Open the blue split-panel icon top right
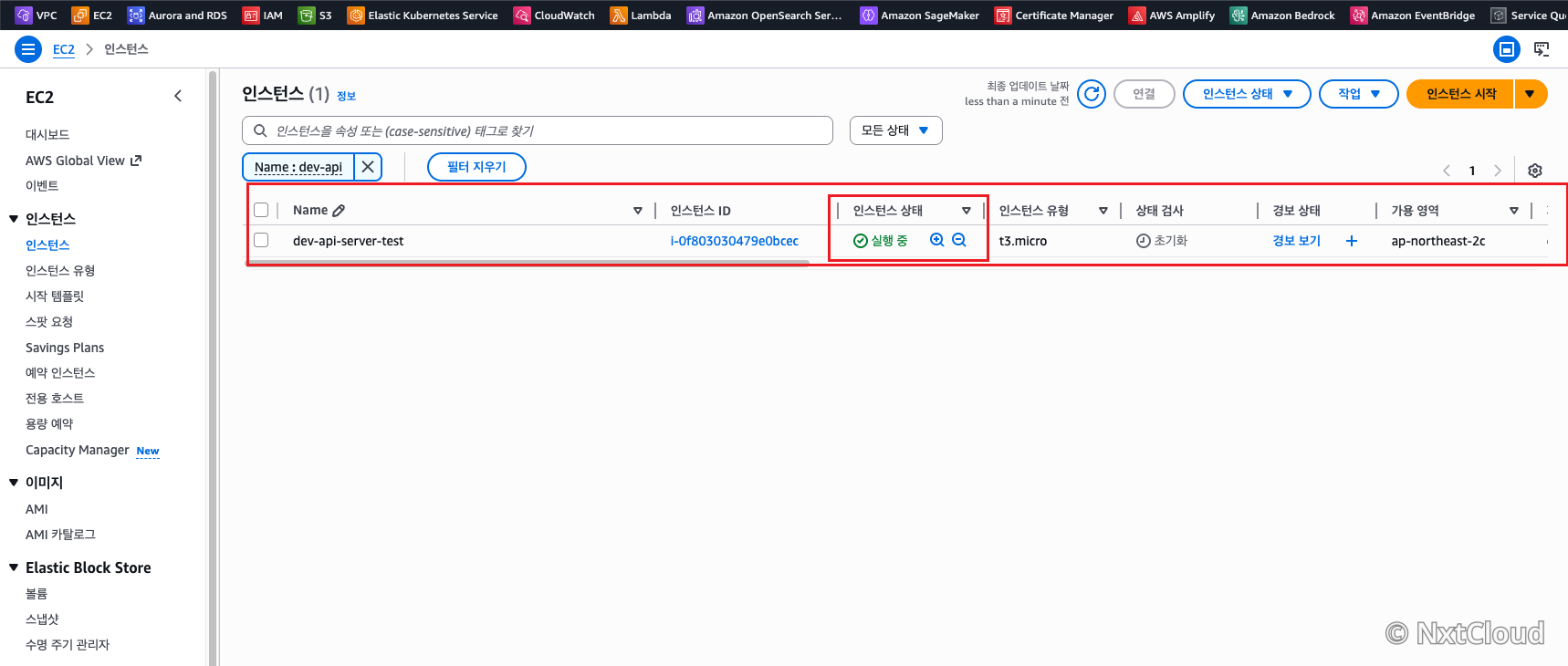This screenshot has height=666, width=1568. [1507, 49]
